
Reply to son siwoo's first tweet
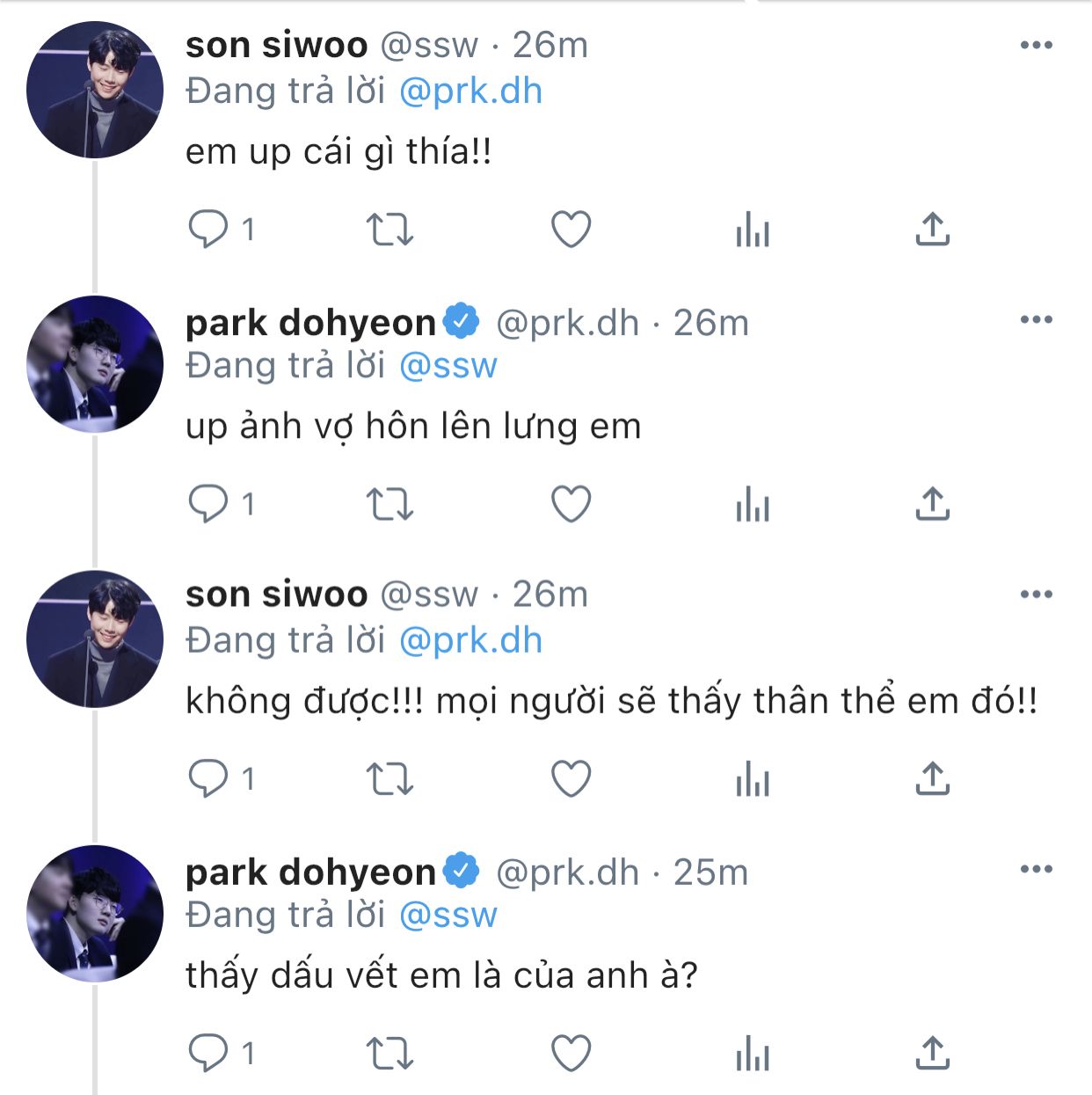[x=208, y=230]
